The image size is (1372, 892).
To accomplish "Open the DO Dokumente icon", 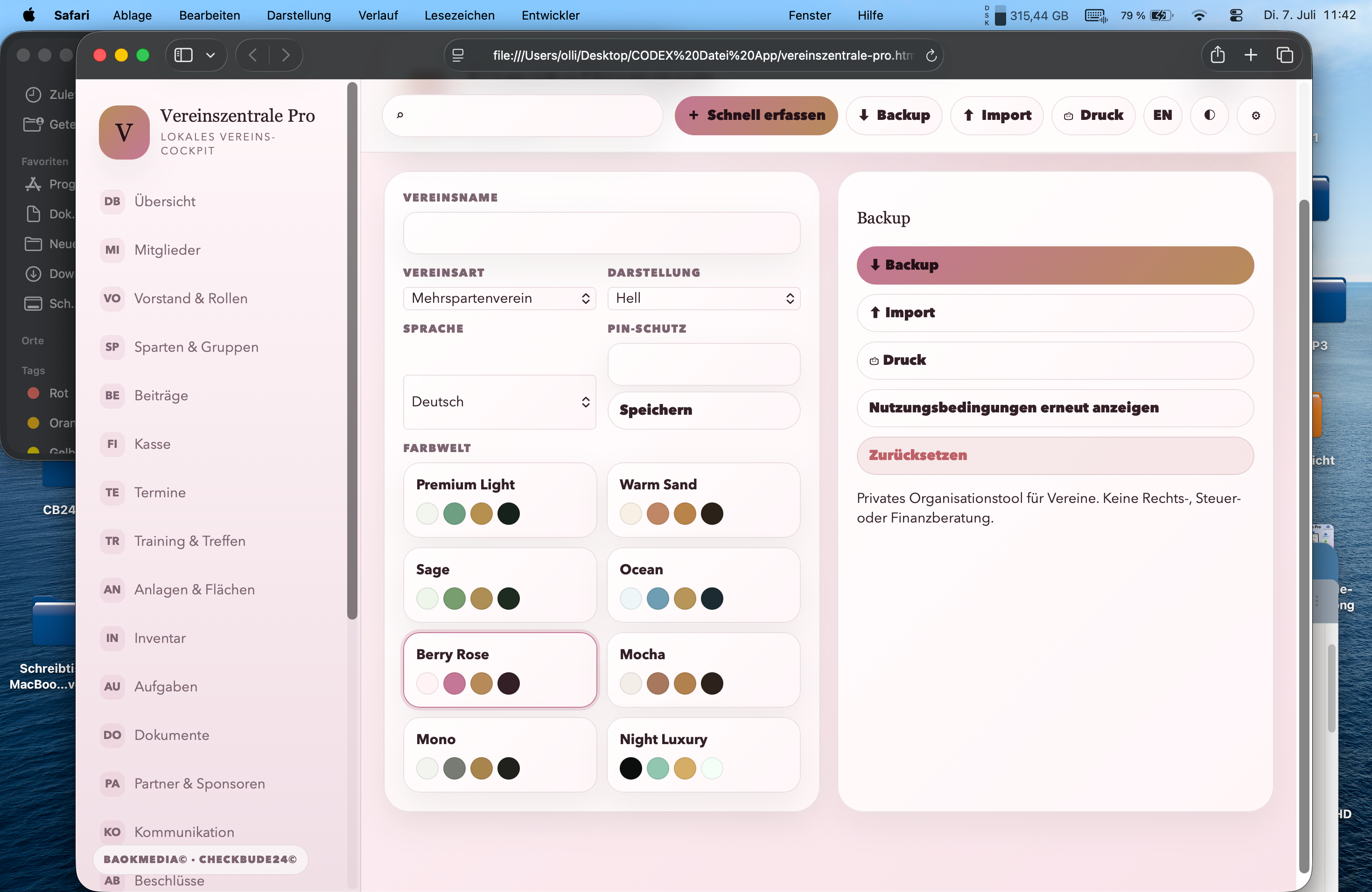I will click(112, 735).
